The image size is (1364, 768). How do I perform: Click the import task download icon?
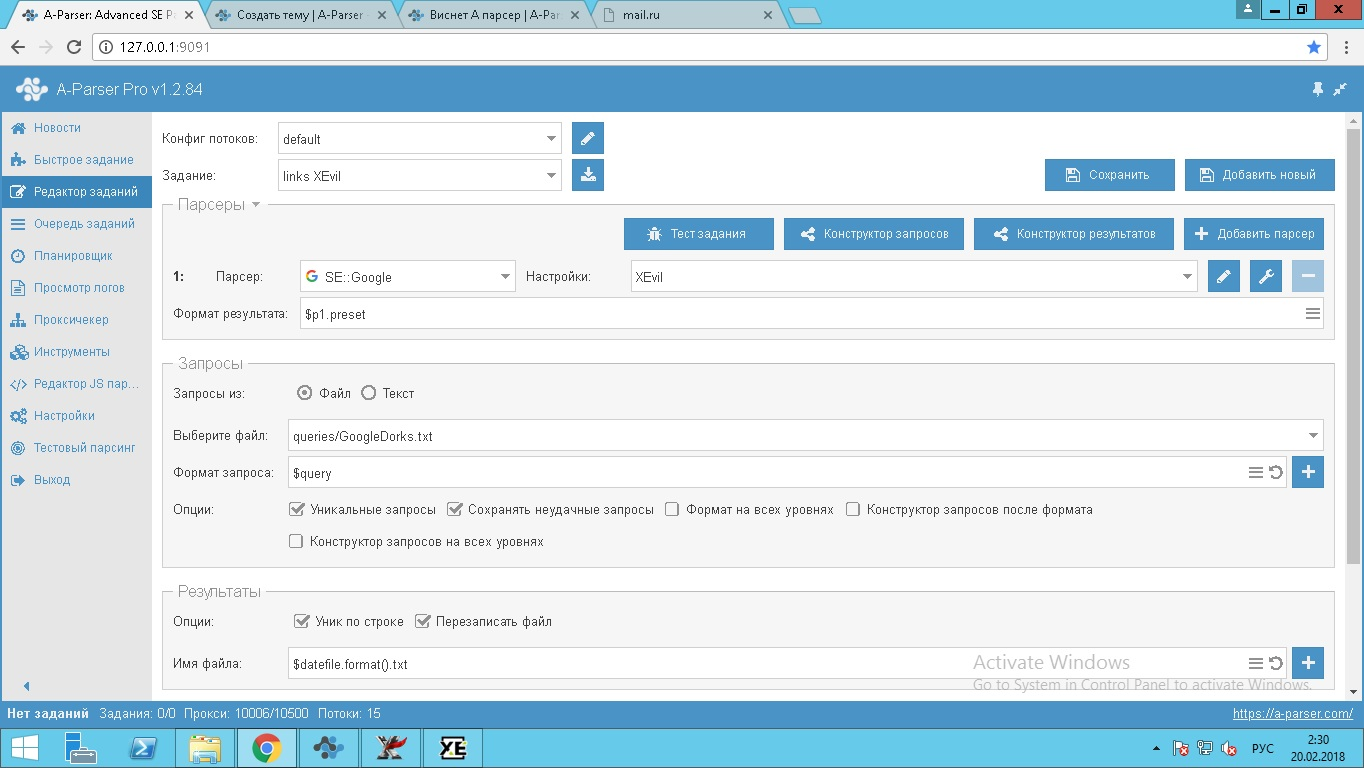pyautogui.click(x=588, y=174)
